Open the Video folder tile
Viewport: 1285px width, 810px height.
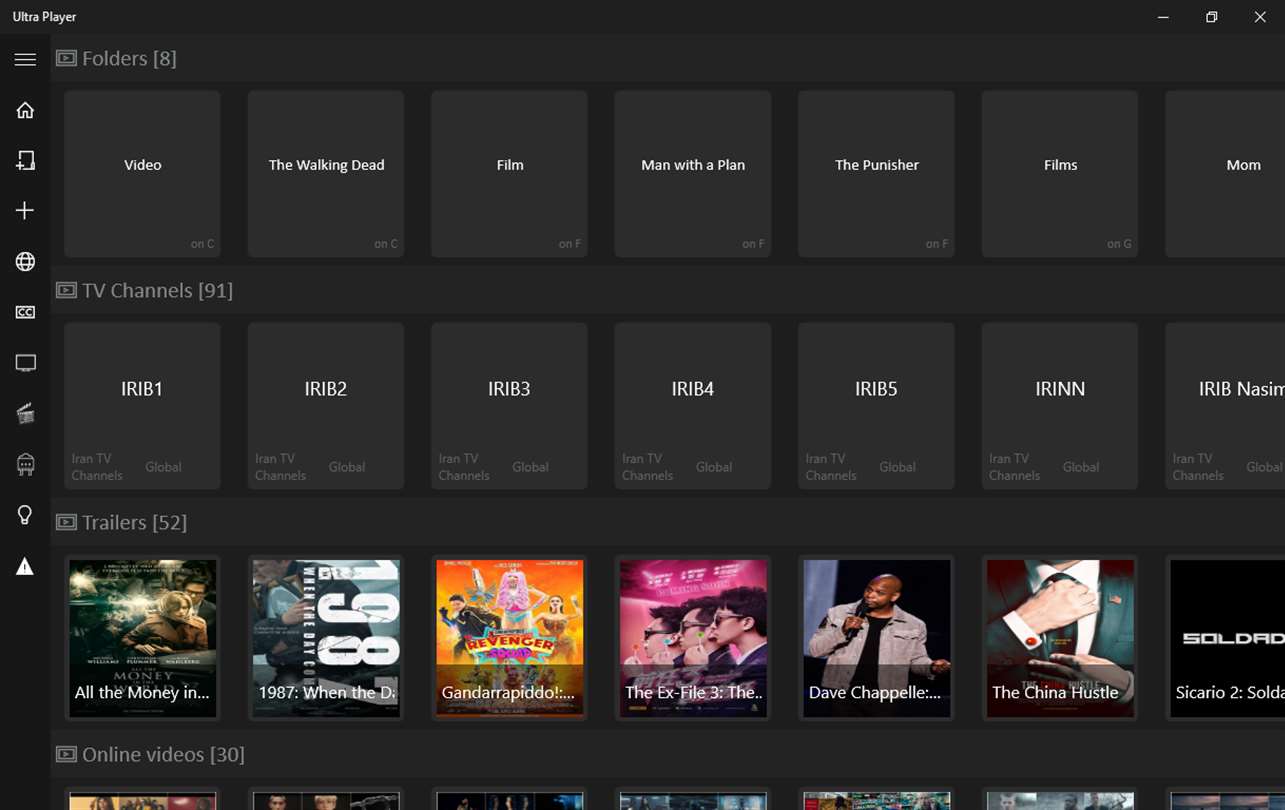coord(142,174)
